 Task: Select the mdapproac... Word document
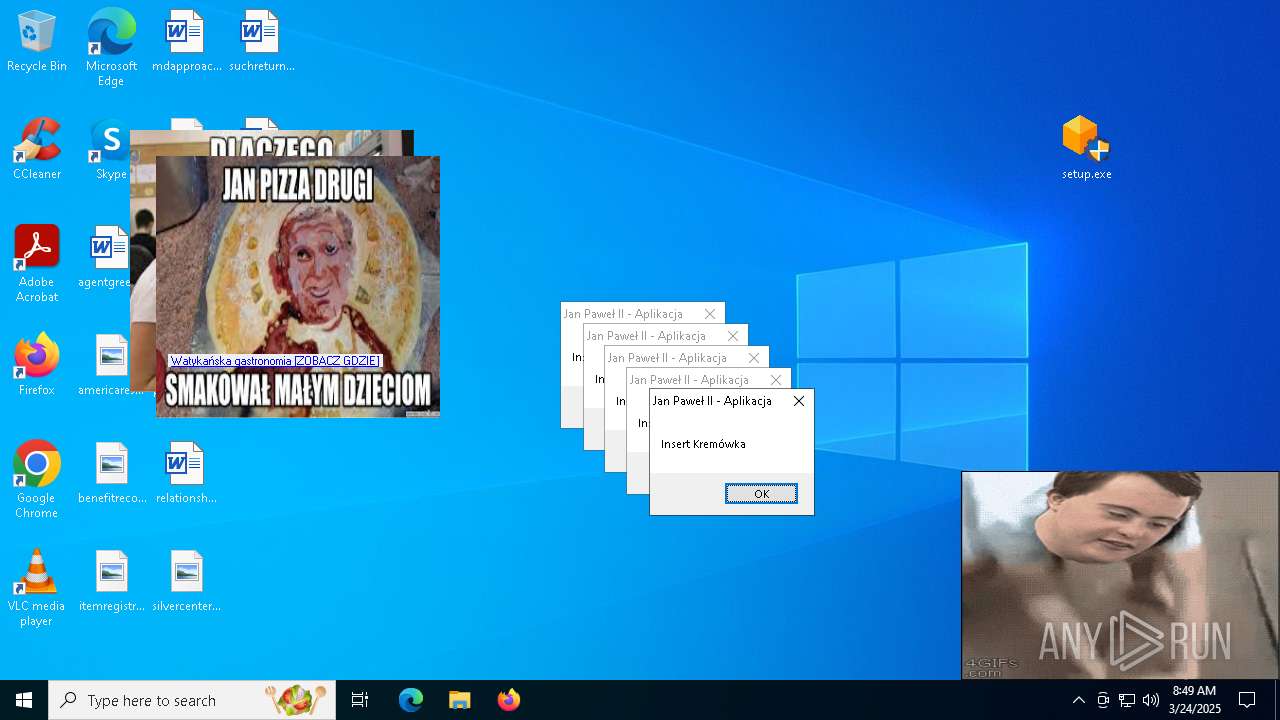pyautogui.click(x=186, y=42)
